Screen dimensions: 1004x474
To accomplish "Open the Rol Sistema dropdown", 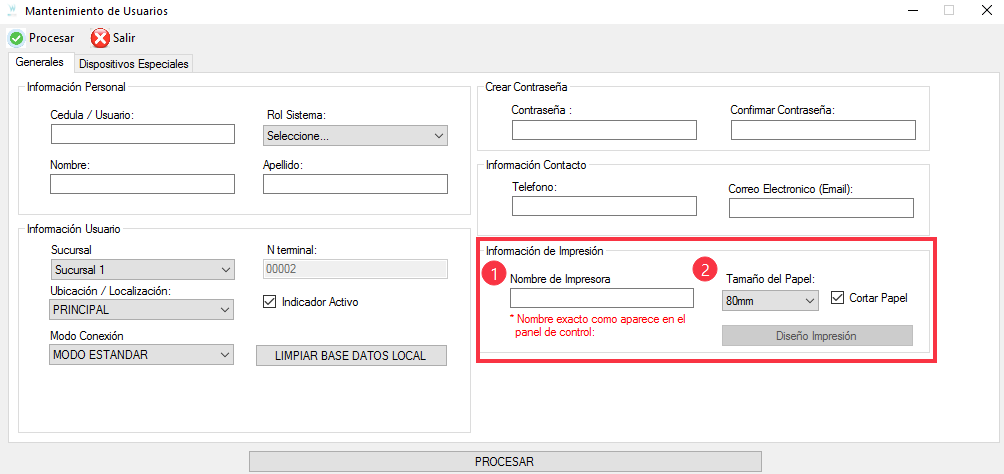I will (355, 135).
